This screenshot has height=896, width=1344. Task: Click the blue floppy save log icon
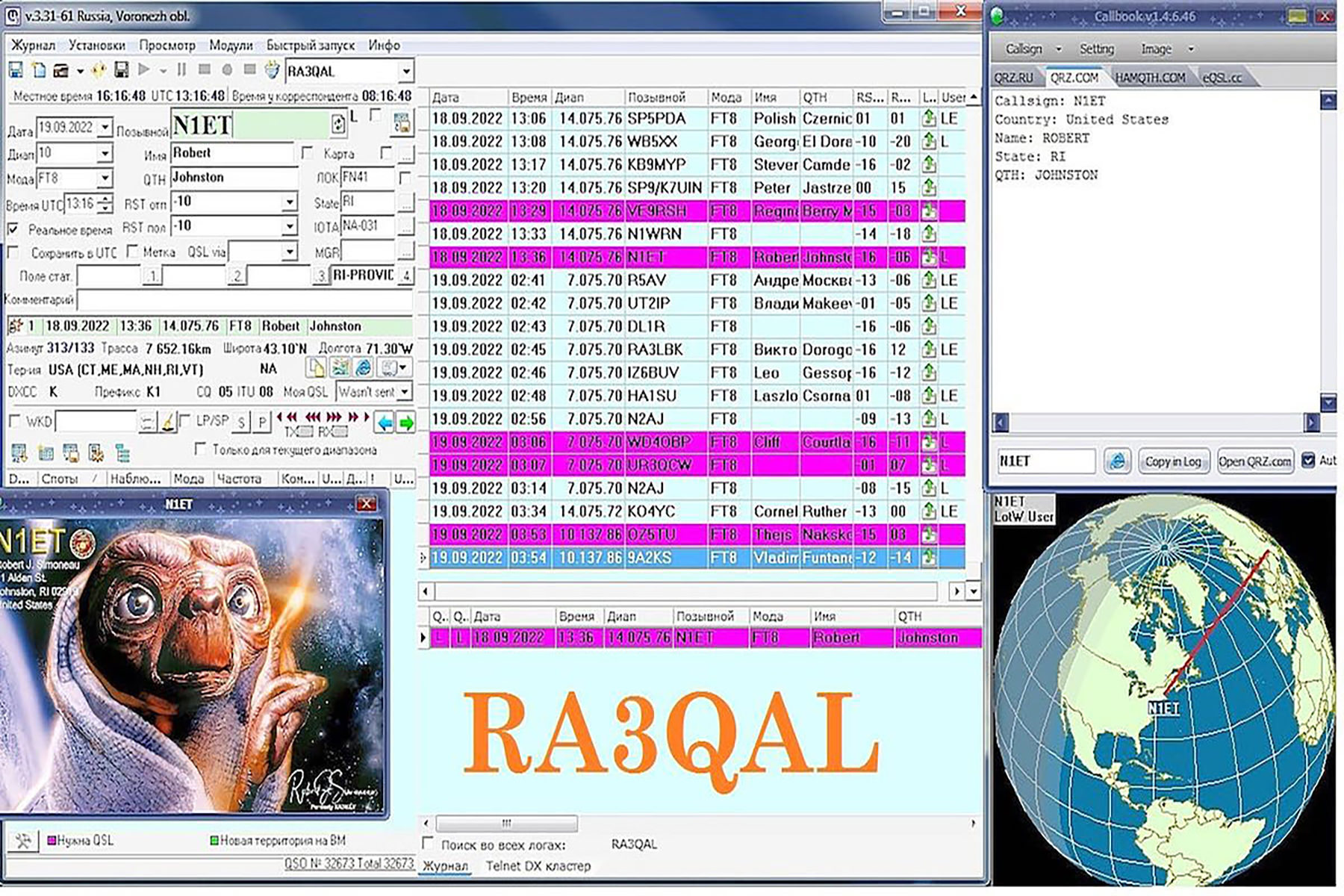[x=16, y=71]
